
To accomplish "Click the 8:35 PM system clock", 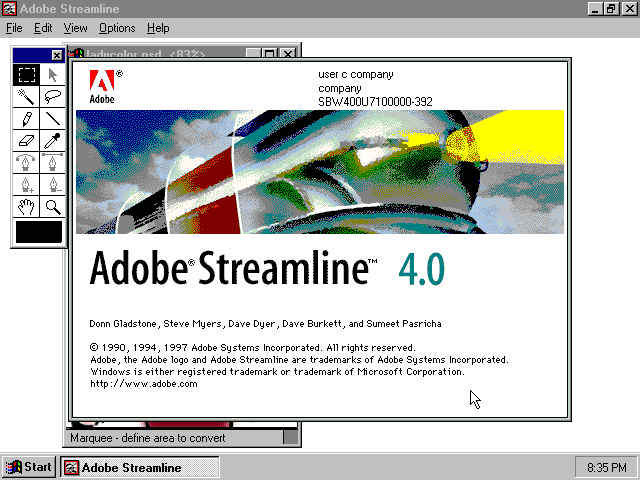I will tap(607, 467).
